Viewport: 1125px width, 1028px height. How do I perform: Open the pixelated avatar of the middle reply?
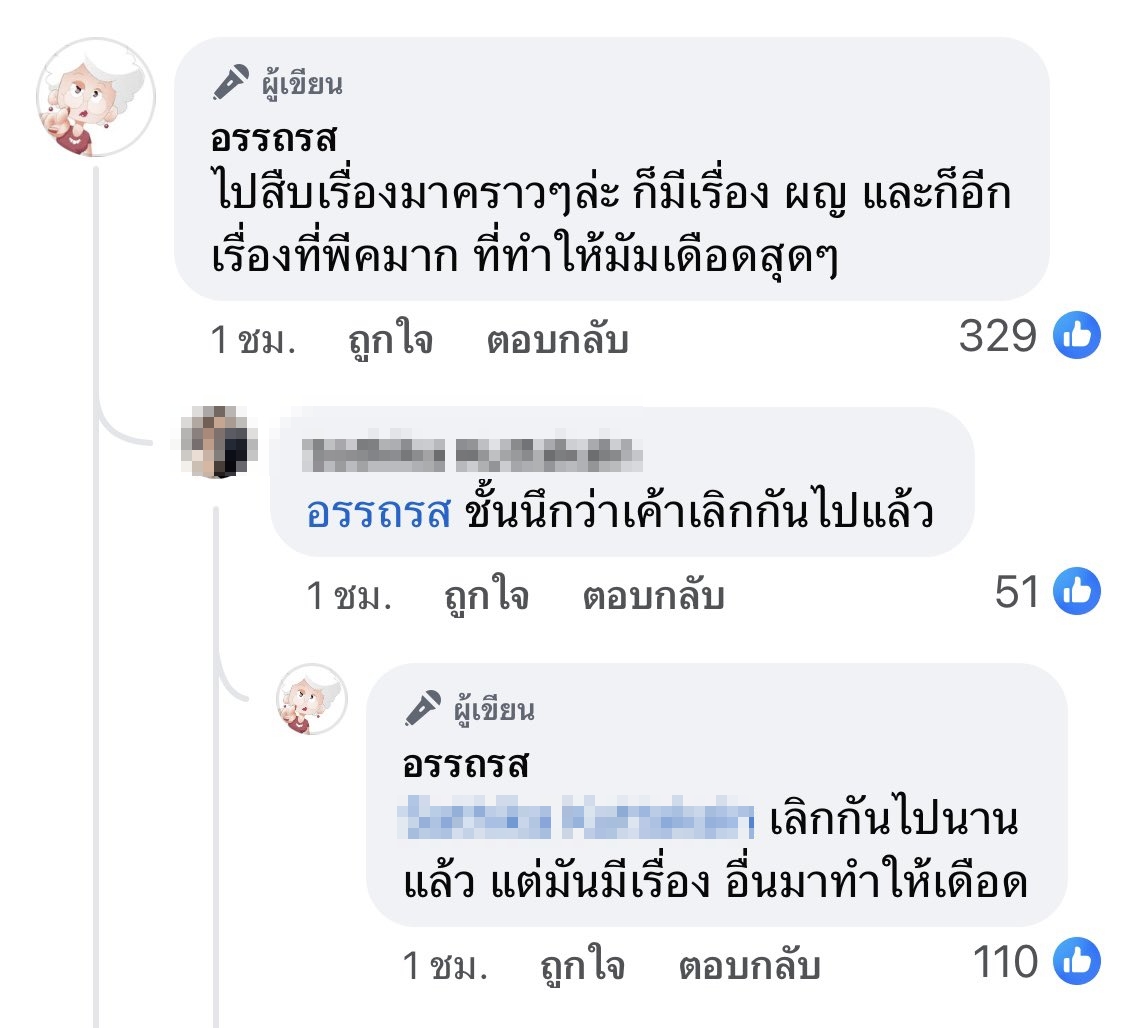(220, 443)
